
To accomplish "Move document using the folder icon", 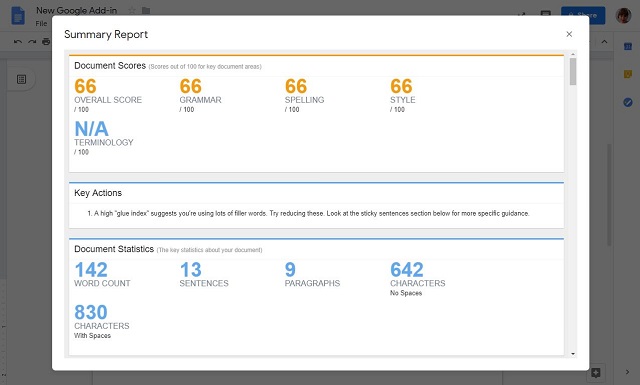I will pyautogui.click(x=146, y=11).
